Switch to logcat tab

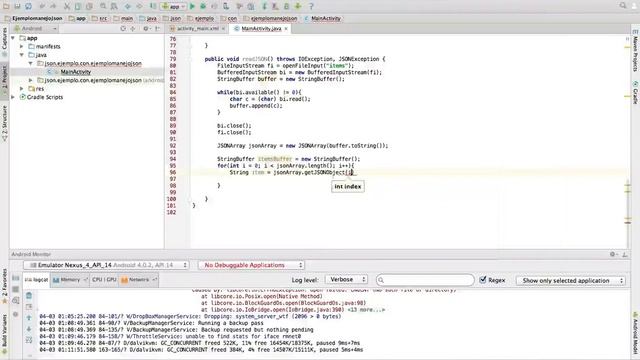click(x=36, y=280)
